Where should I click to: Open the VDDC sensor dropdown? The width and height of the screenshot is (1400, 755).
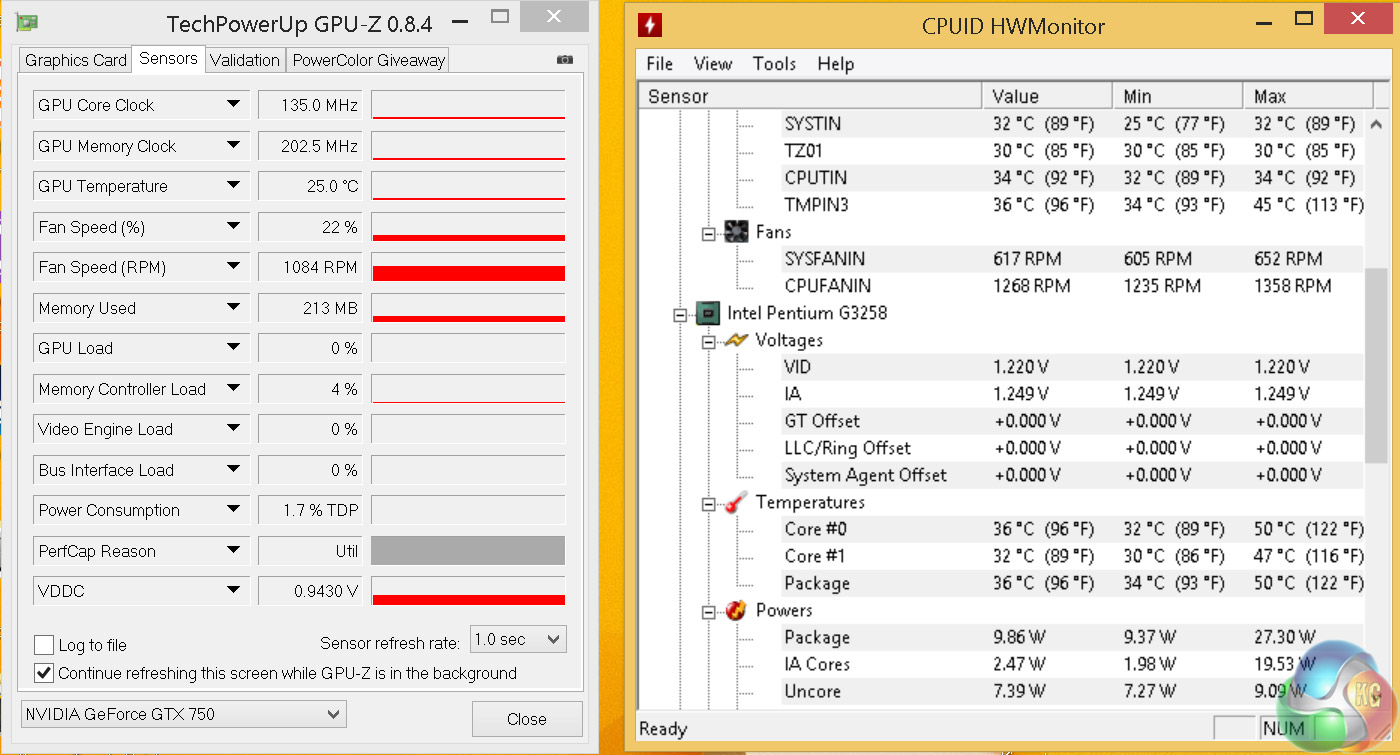233,591
